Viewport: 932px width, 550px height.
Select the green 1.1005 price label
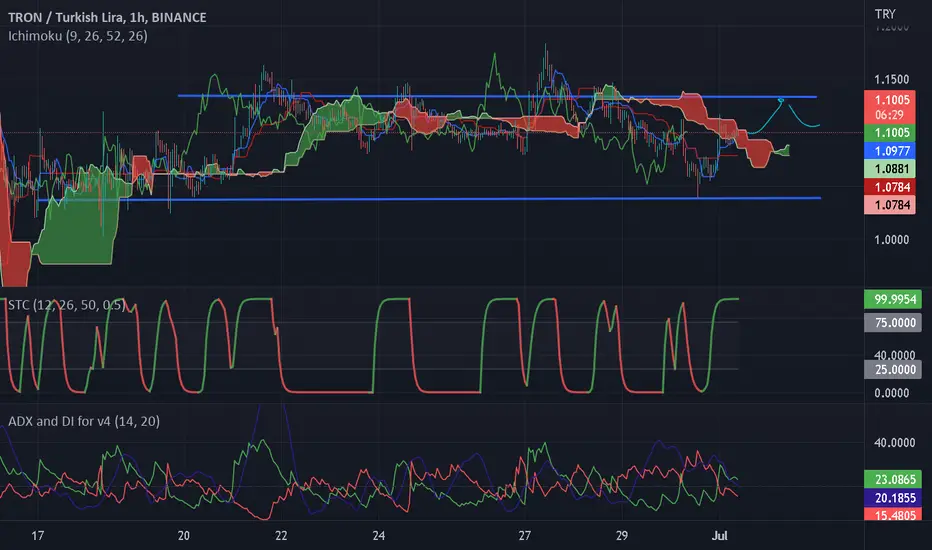tap(890, 133)
